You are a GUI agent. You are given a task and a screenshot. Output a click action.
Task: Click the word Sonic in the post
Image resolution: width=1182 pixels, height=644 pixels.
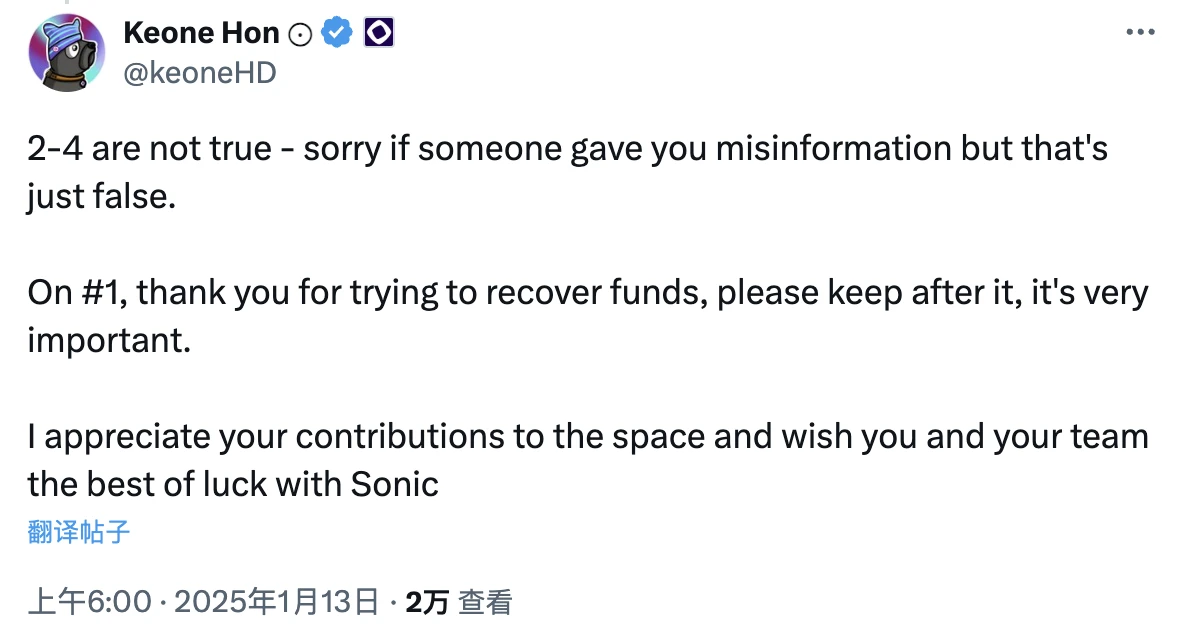[x=394, y=484]
